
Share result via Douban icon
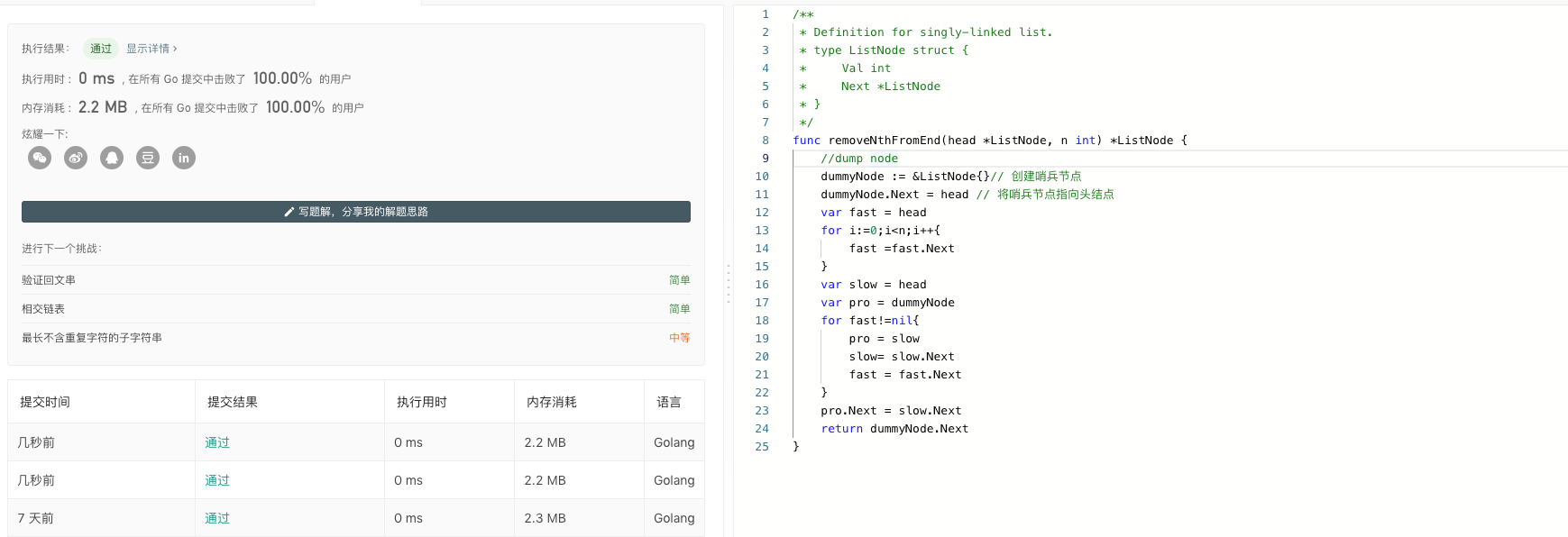pyautogui.click(x=148, y=158)
